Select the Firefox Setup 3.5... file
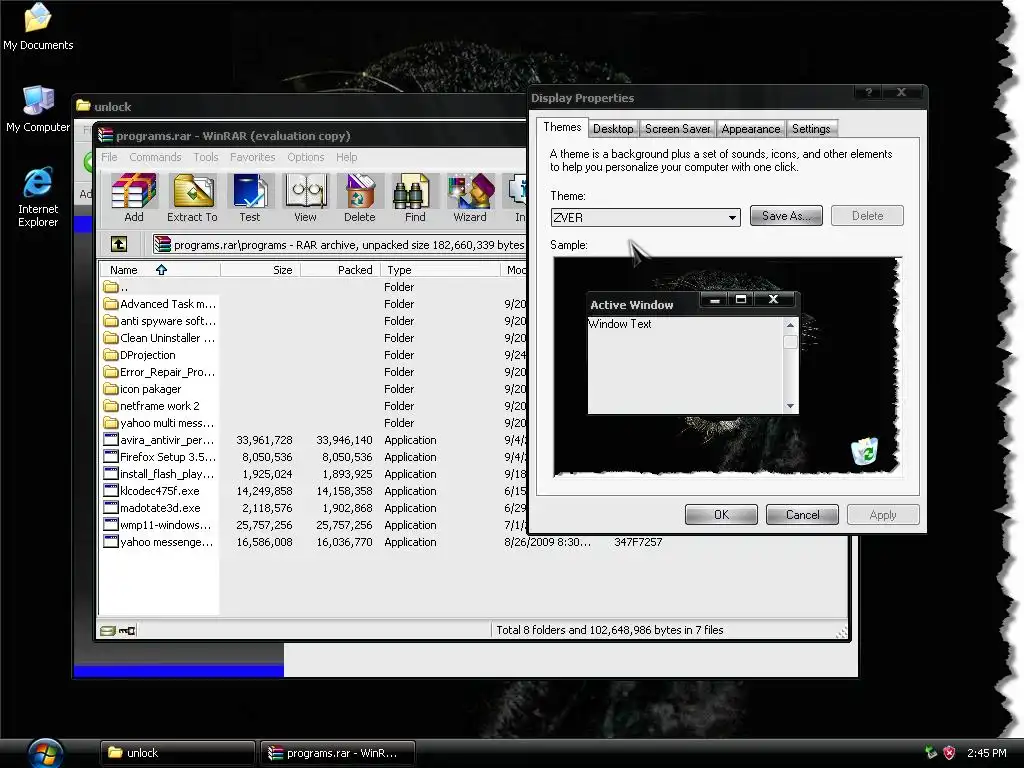 [159, 456]
